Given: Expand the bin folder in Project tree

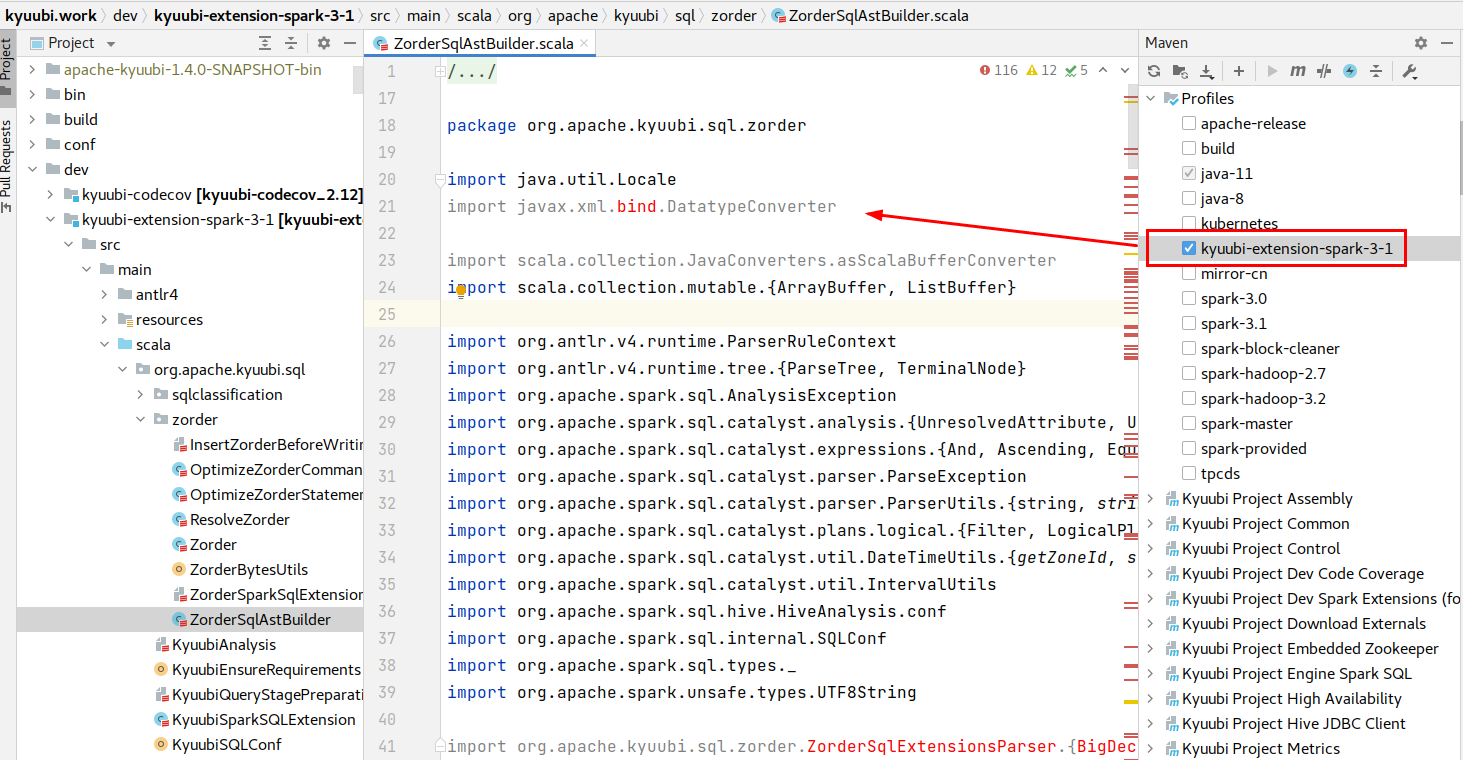Looking at the screenshot, I should pyautogui.click(x=32, y=94).
